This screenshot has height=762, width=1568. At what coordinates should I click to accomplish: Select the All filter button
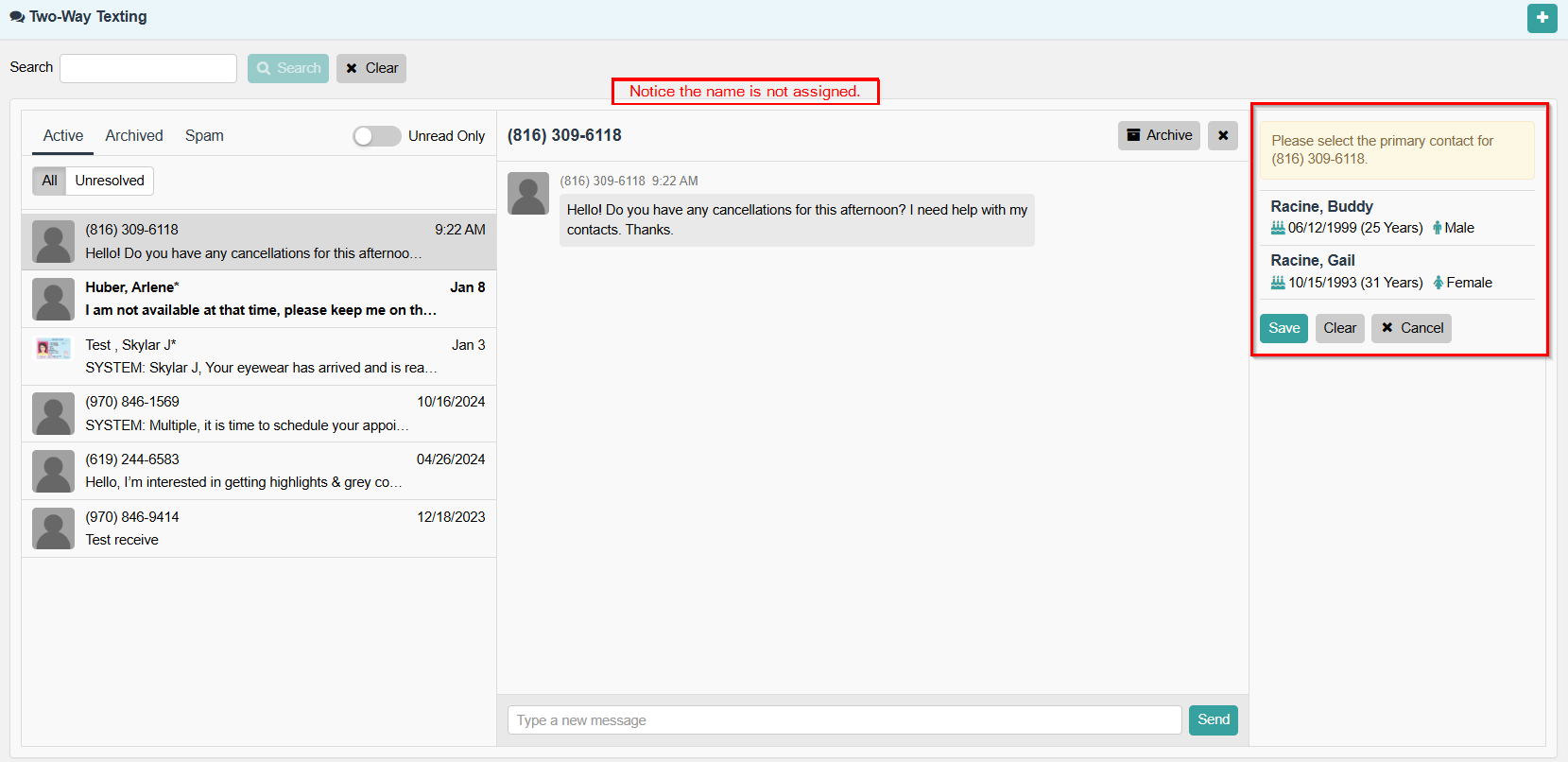(49, 181)
